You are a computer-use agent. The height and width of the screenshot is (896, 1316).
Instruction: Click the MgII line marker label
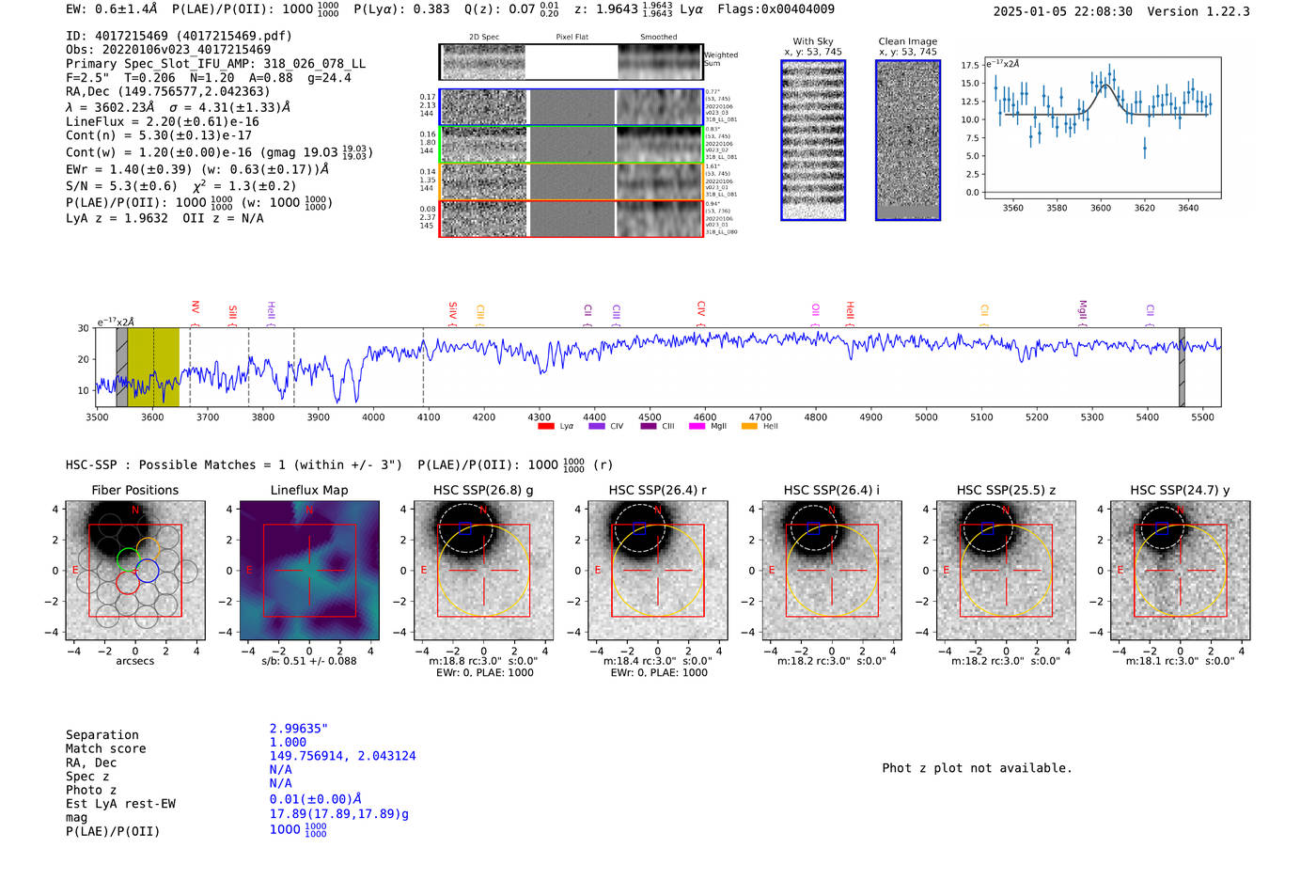click(x=1082, y=309)
